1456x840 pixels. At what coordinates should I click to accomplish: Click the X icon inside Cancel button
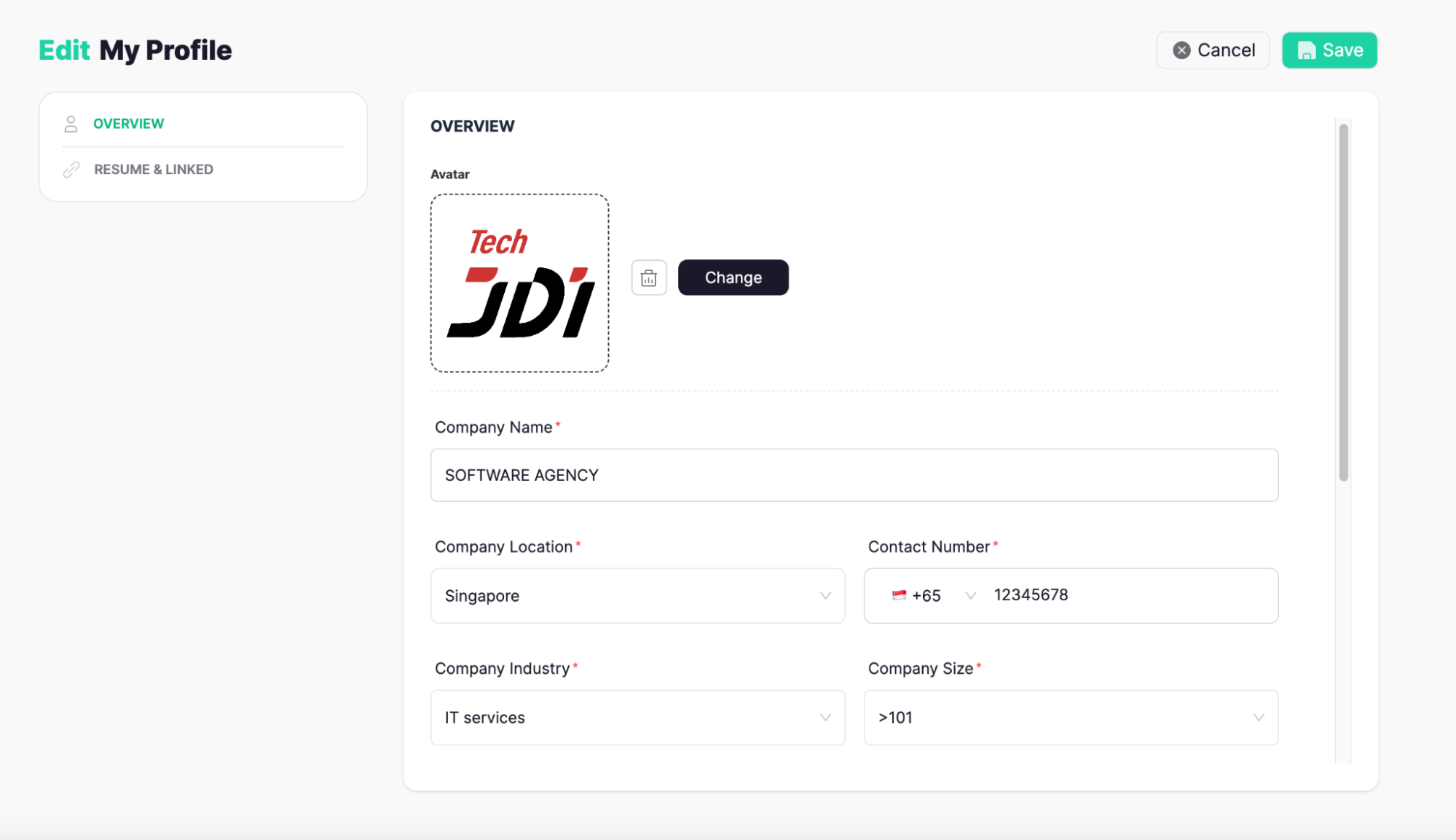point(1183,50)
